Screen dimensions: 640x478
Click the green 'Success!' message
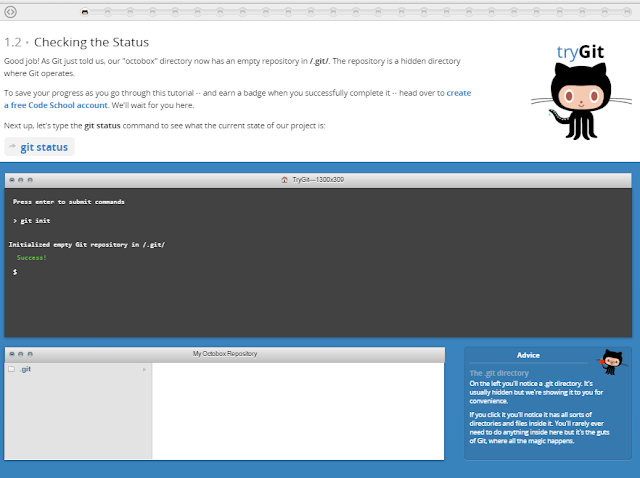point(31,258)
